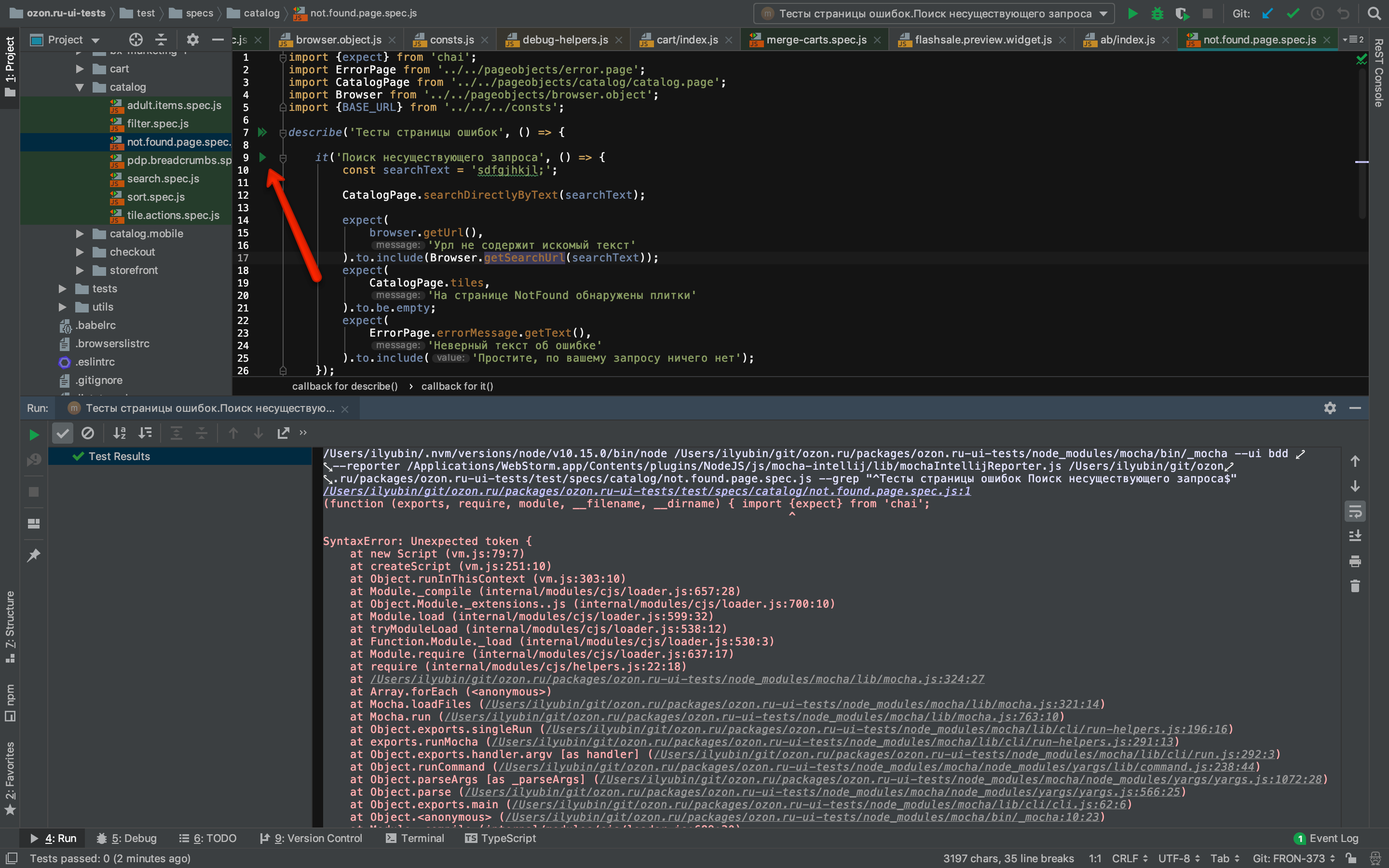Switch to consts.js tab
Screen dimensions: 1389x868
[451, 40]
